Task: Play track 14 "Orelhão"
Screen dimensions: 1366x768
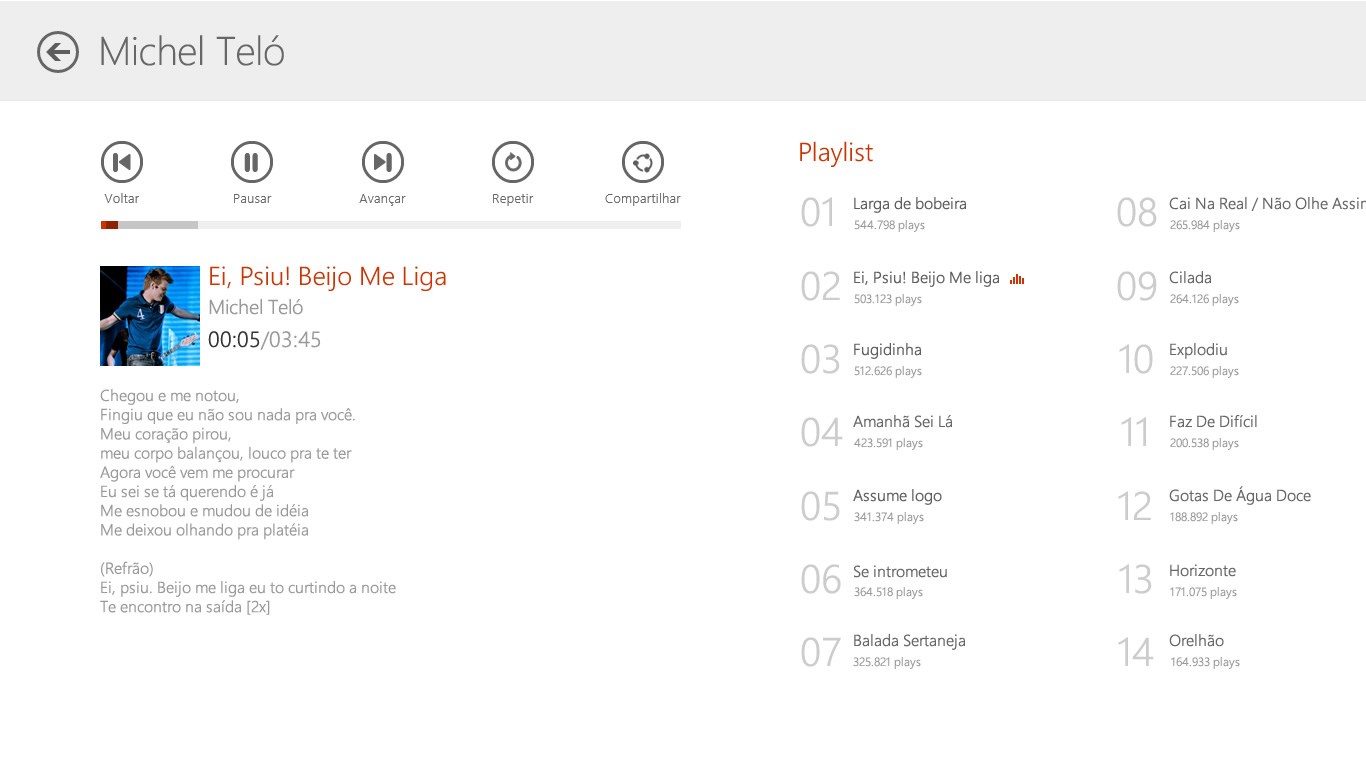Action: (x=1196, y=641)
